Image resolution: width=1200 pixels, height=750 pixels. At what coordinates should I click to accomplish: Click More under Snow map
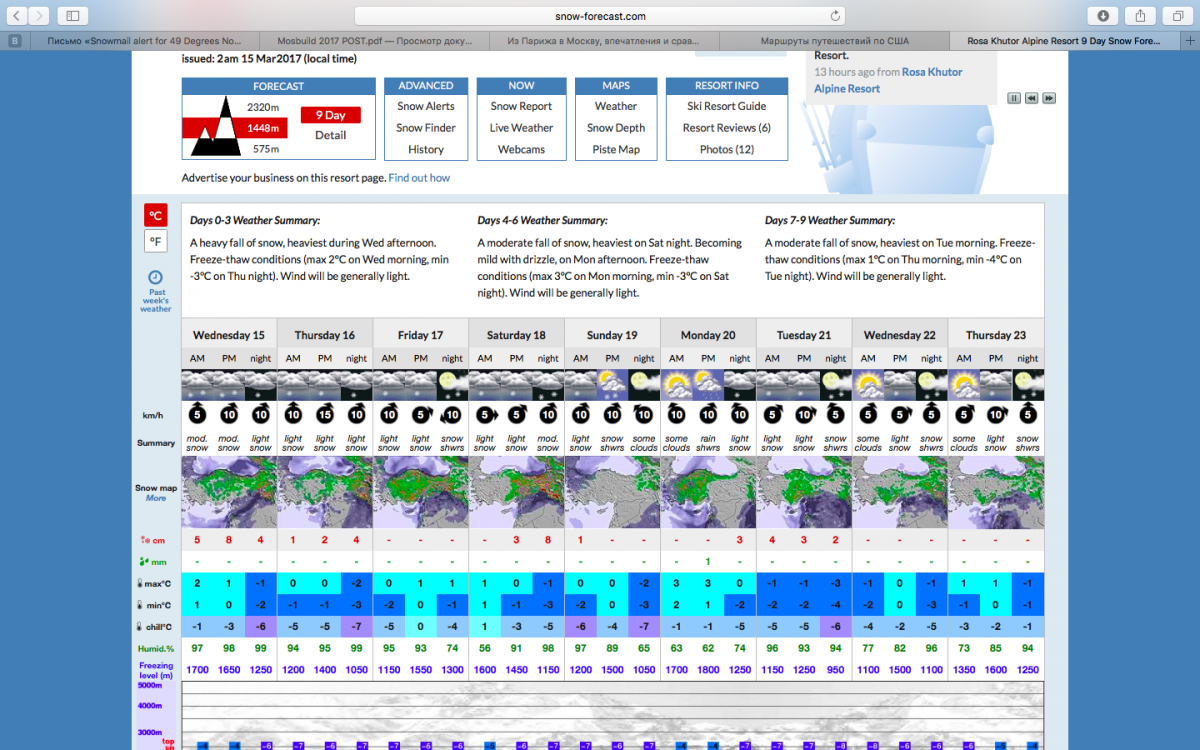coord(156,498)
